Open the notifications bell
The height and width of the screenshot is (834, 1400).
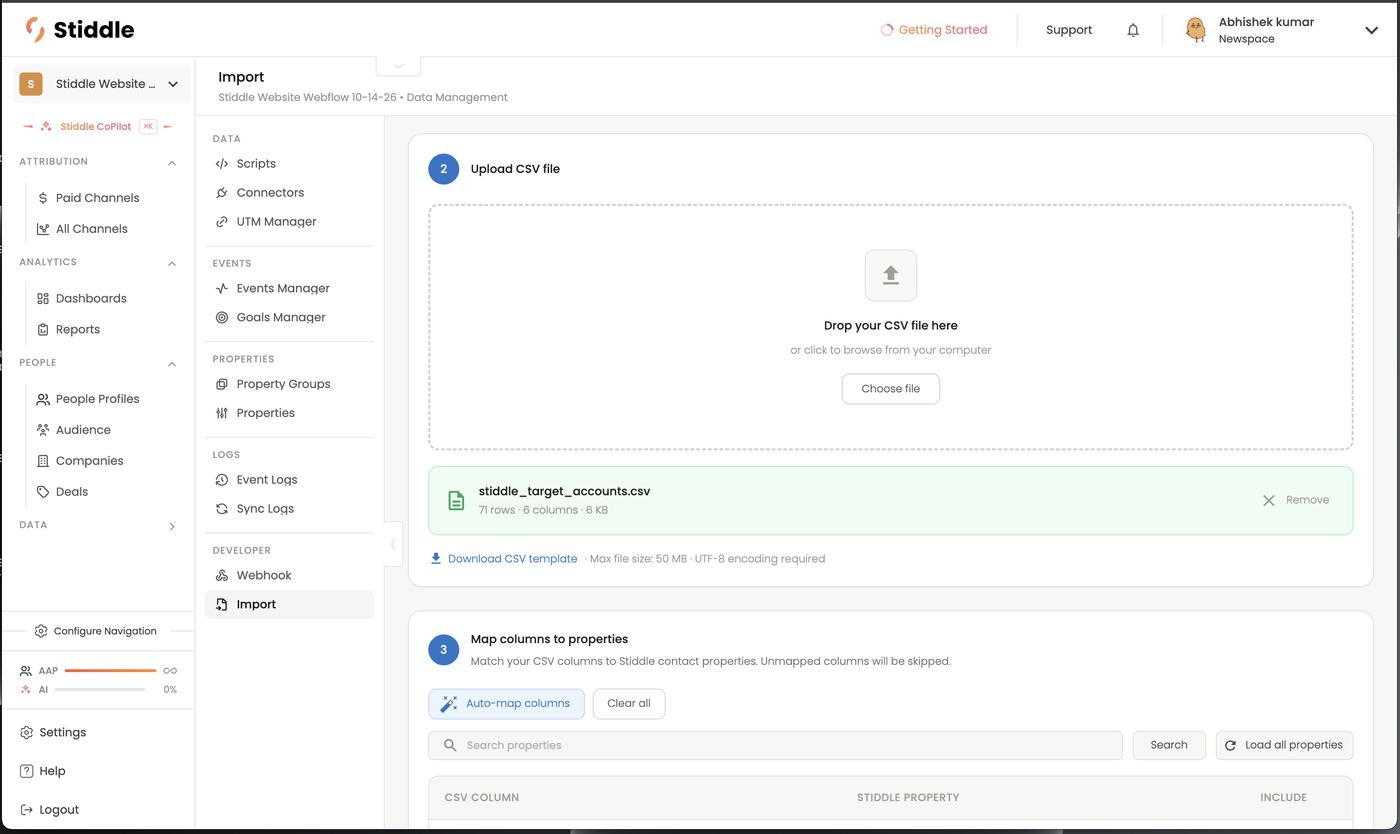[1133, 30]
